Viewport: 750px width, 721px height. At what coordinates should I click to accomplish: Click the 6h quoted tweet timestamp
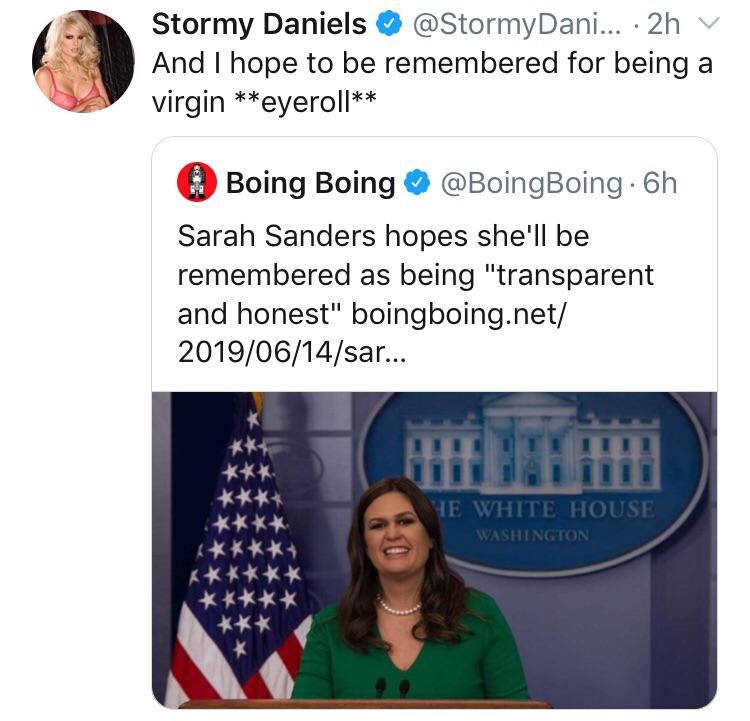[x=660, y=184]
